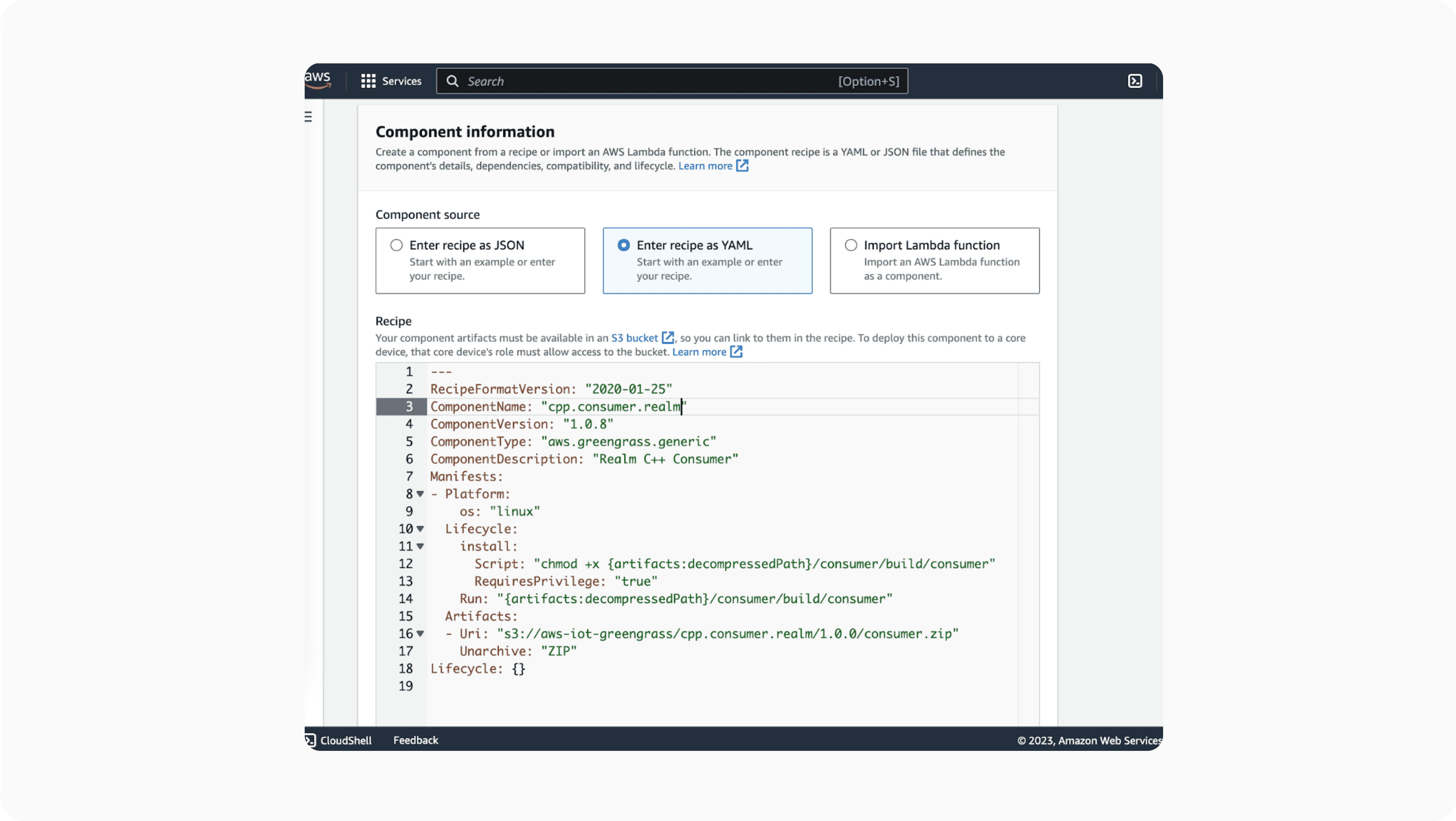Click the CloudShell label in footer

click(x=346, y=740)
